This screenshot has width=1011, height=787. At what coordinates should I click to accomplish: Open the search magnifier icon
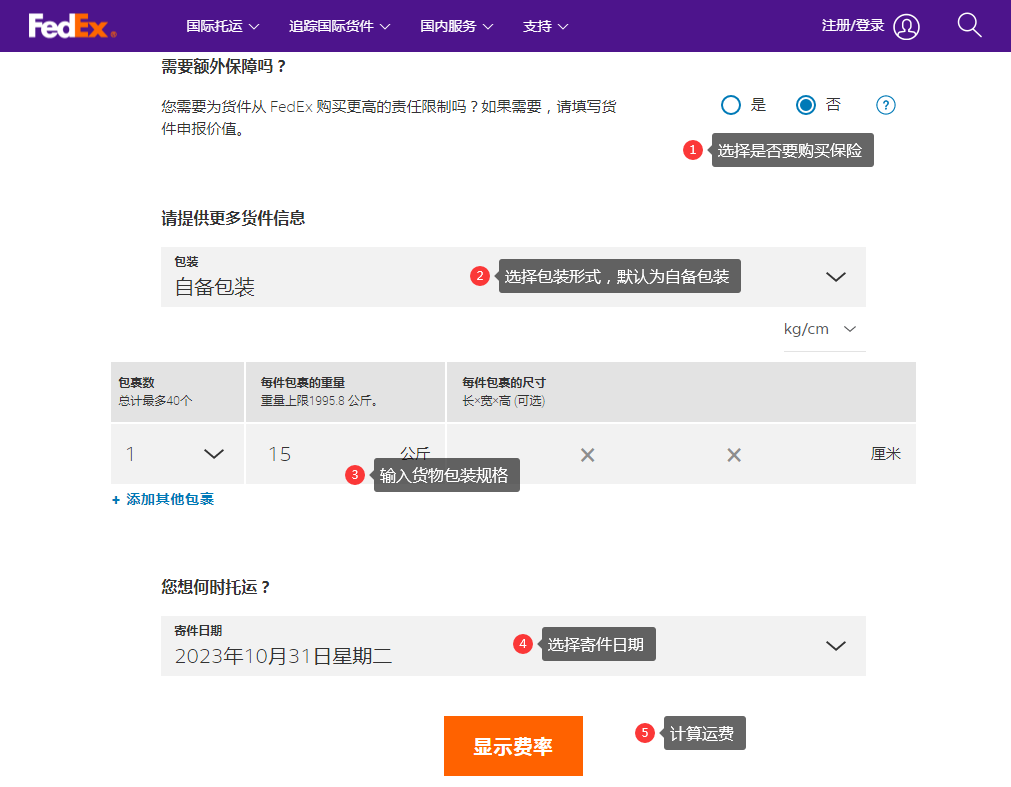point(969,25)
